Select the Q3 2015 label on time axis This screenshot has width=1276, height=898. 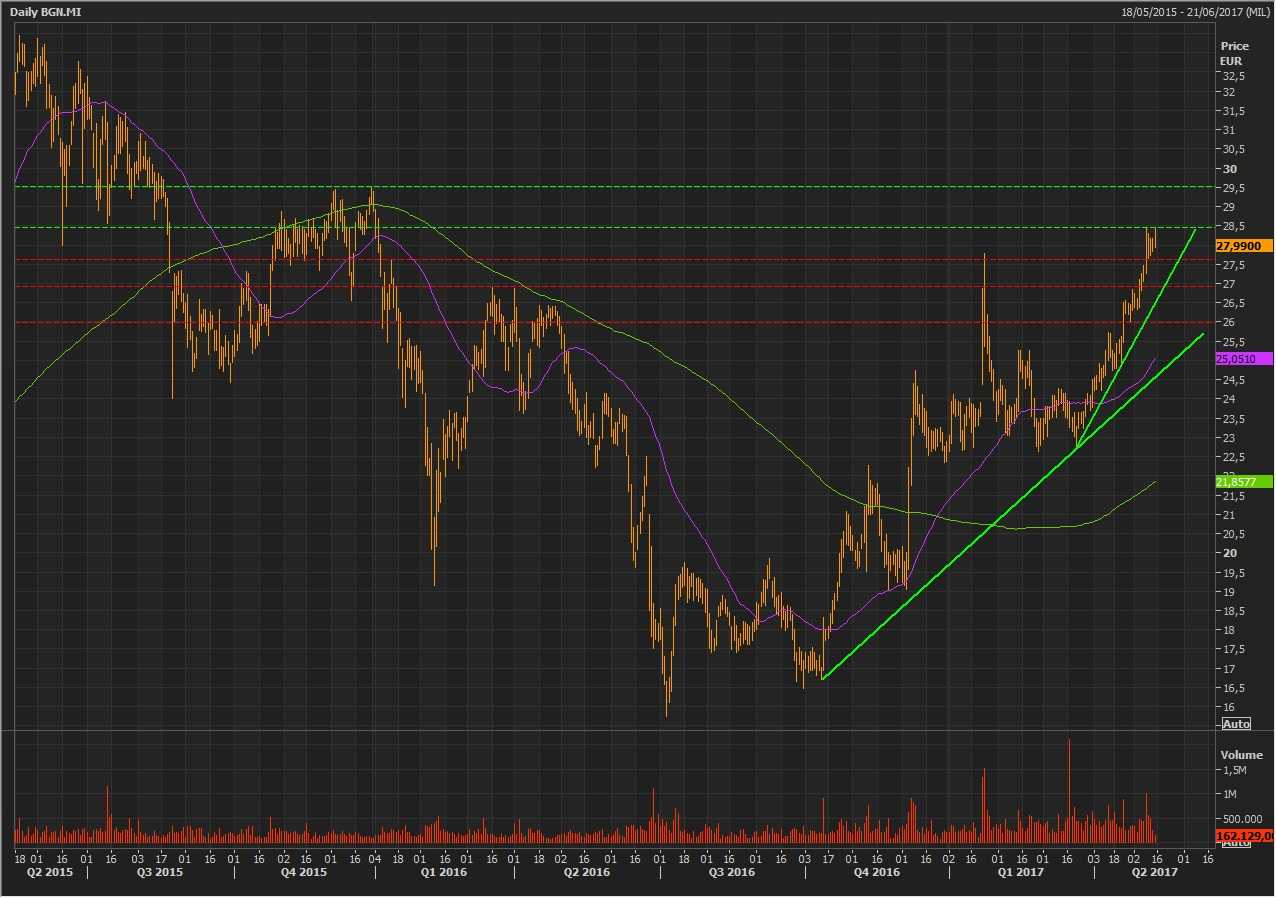(161, 873)
